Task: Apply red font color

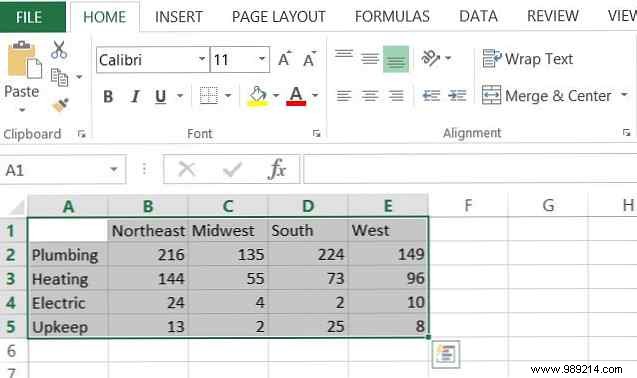Action: (296, 96)
